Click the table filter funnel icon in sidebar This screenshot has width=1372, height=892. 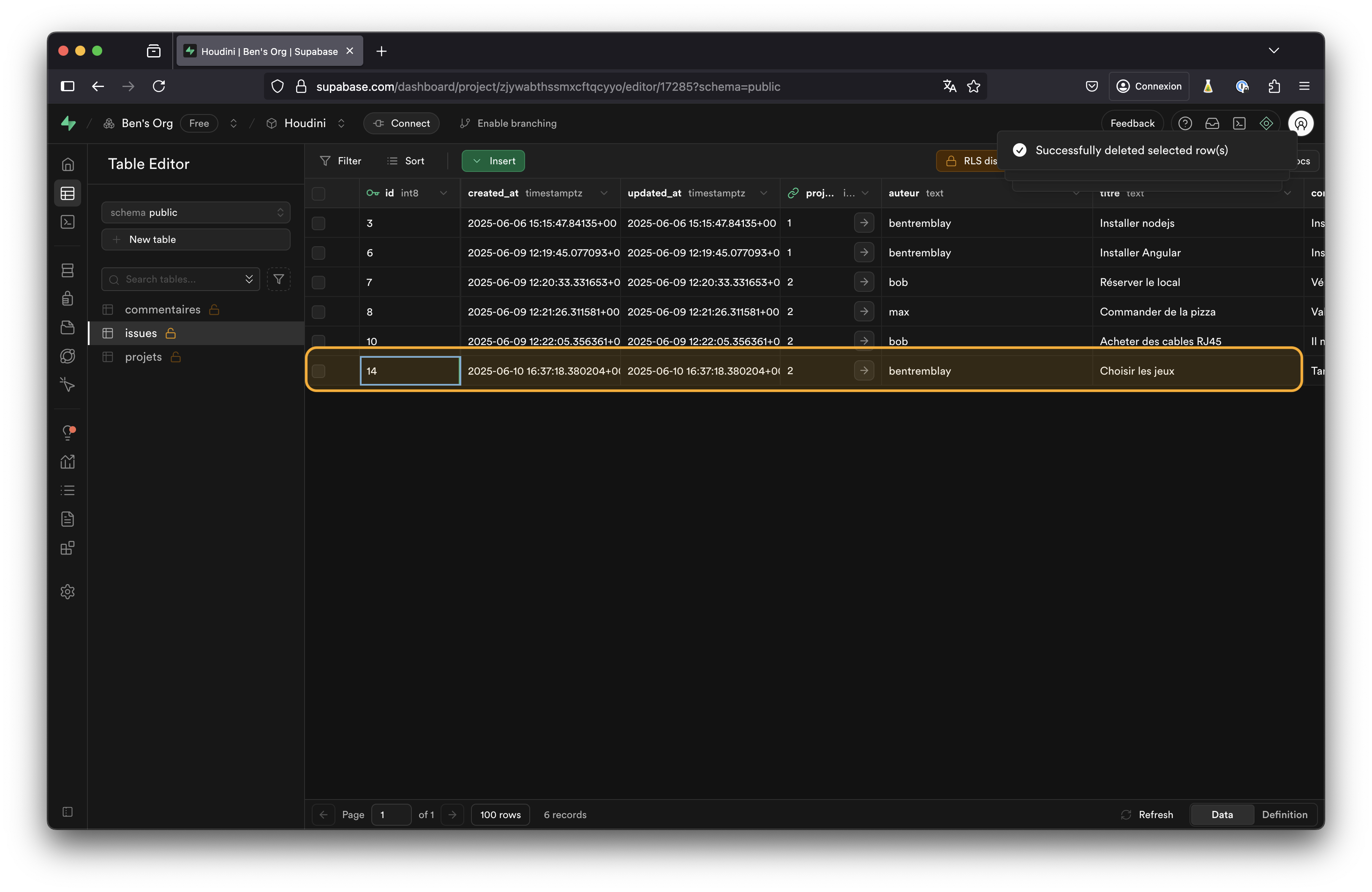pyautogui.click(x=278, y=279)
